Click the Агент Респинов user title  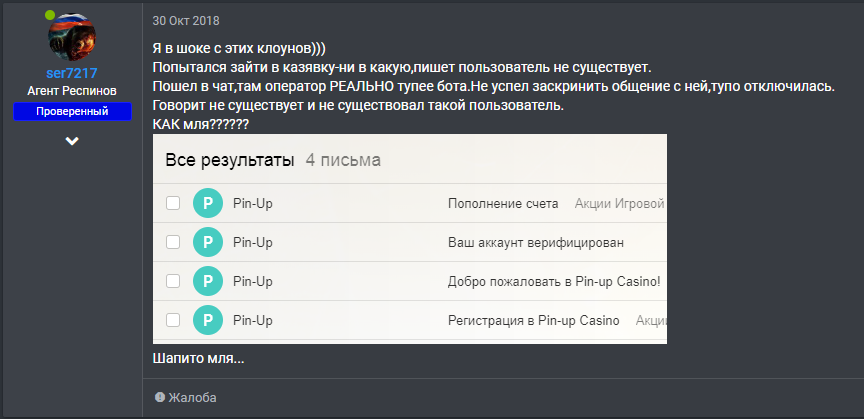point(72,91)
